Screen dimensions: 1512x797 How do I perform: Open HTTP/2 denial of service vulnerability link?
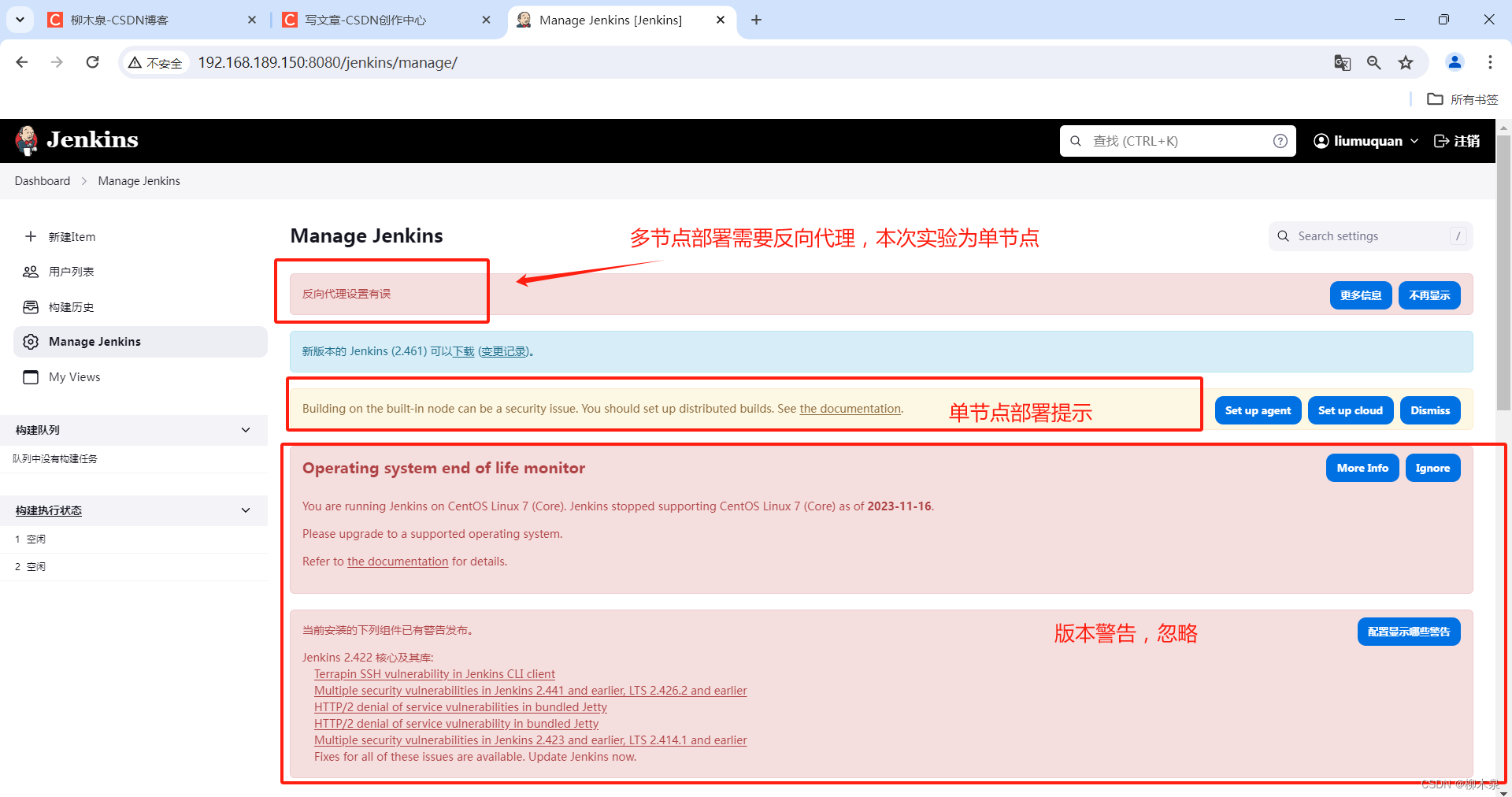[x=456, y=724]
